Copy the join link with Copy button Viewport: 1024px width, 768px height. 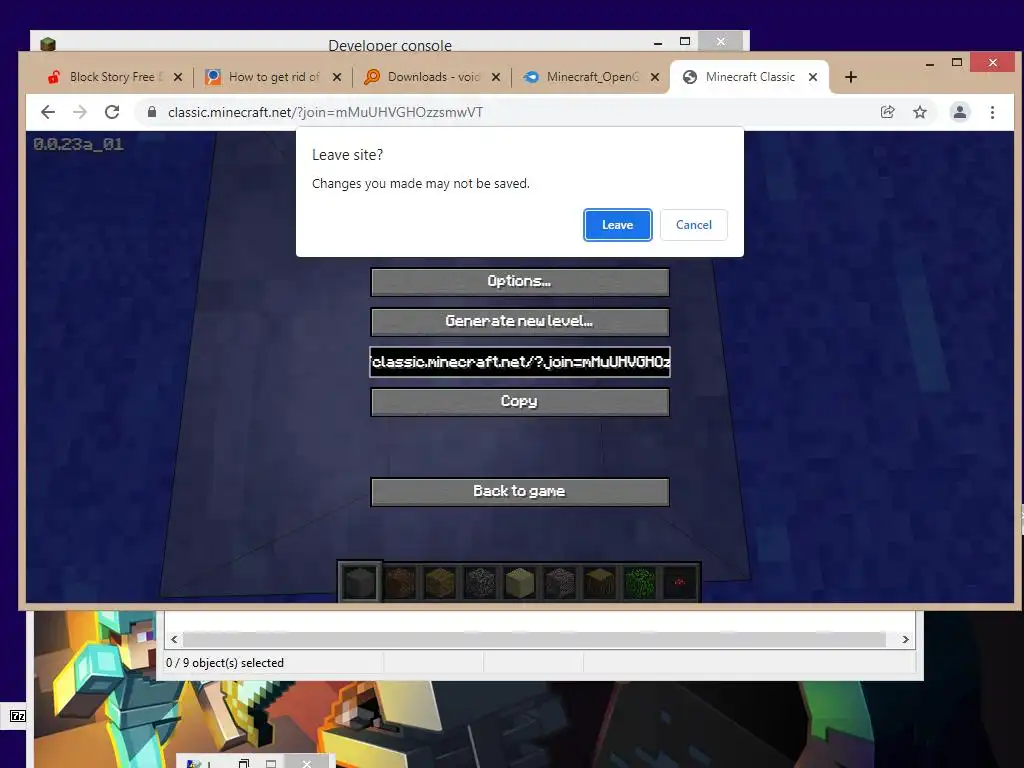click(x=520, y=402)
